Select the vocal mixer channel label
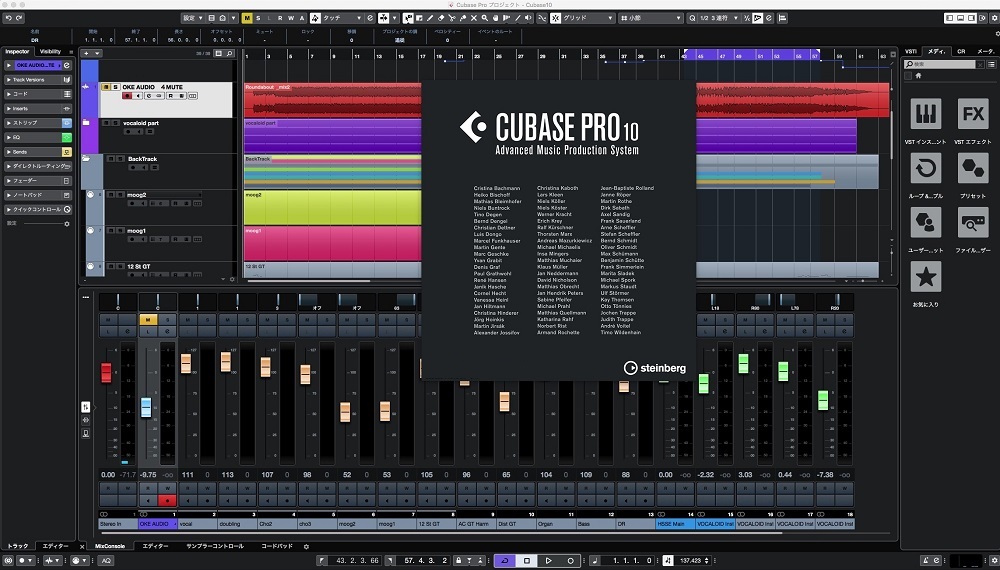This screenshot has width=1000, height=570. pyautogui.click(x=197, y=524)
